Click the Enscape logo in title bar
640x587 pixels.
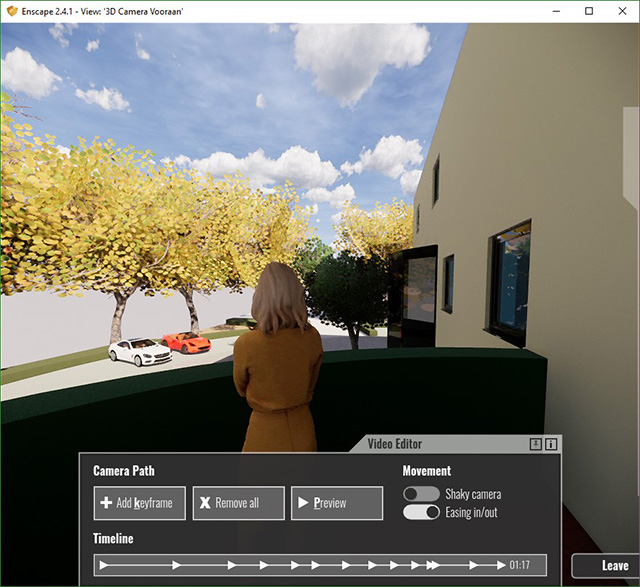12,11
